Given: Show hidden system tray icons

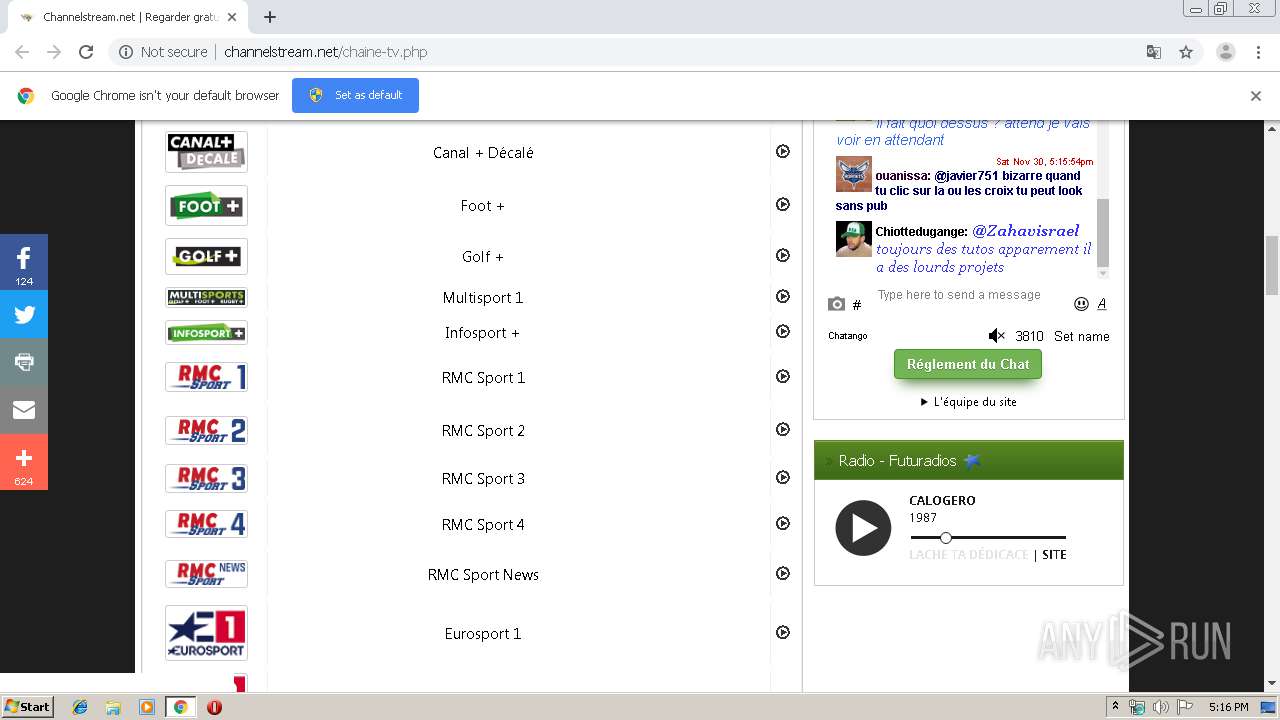Looking at the screenshot, I should click(x=1116, y=707).
